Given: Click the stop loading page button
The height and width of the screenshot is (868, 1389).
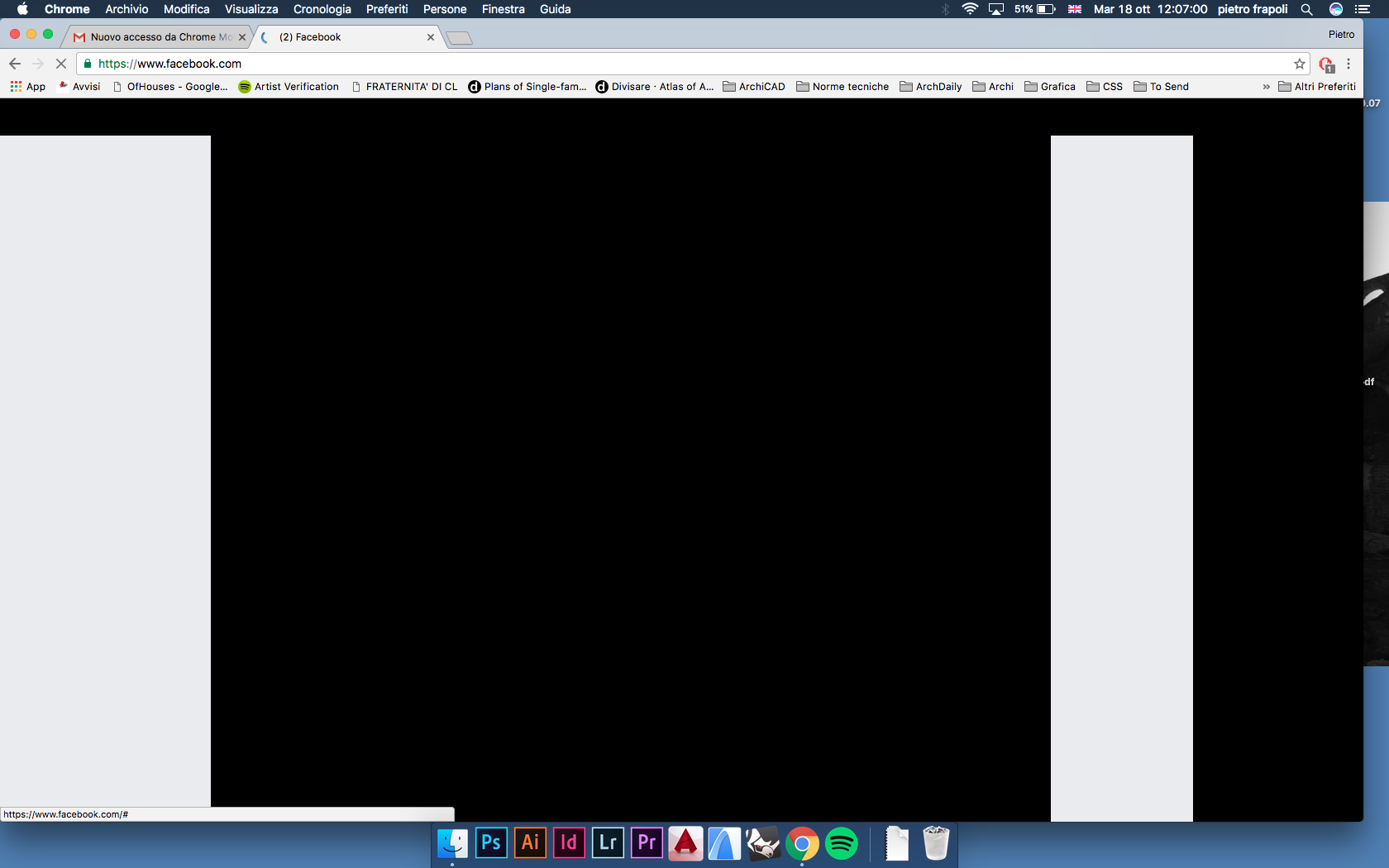Looking at the screenshot, I should coord(60,64).
